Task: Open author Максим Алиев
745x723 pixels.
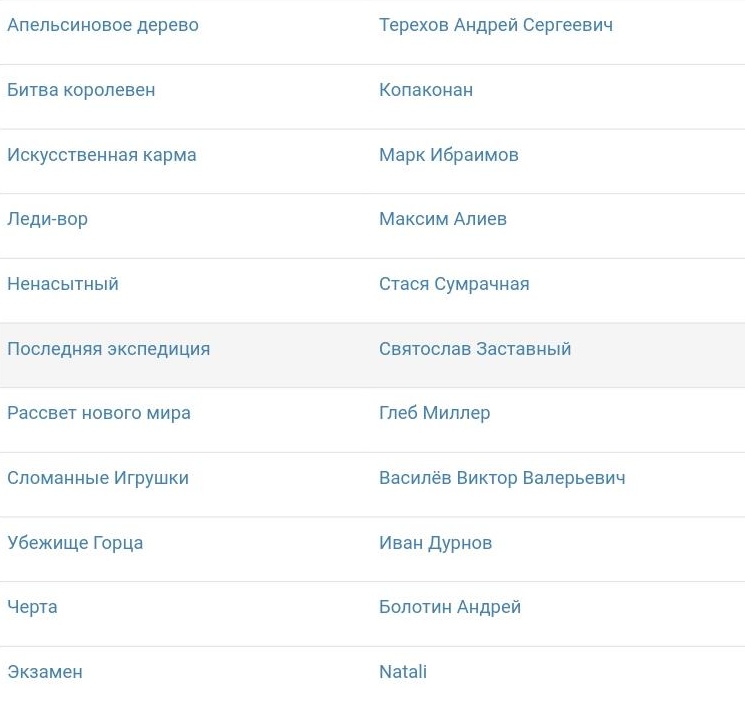Action: coord(443,219)
